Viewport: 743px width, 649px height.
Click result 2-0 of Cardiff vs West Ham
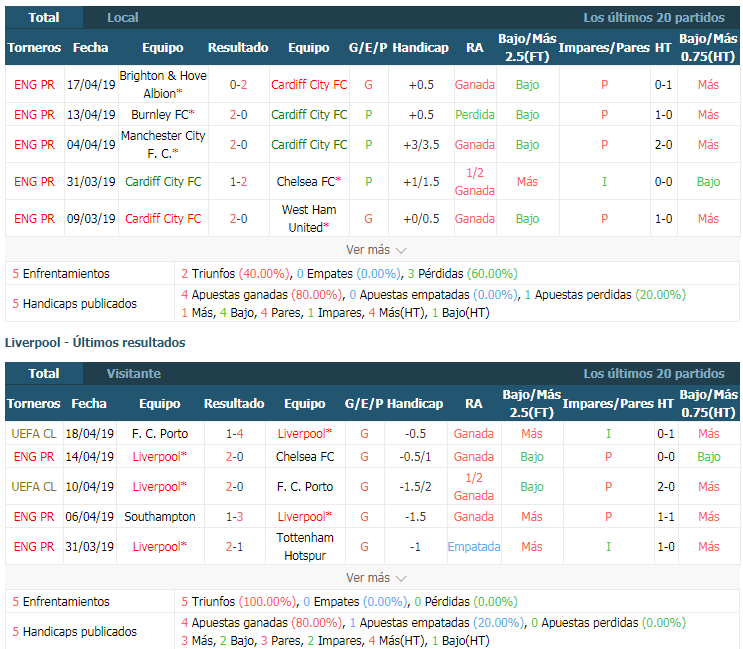[238, 218]
